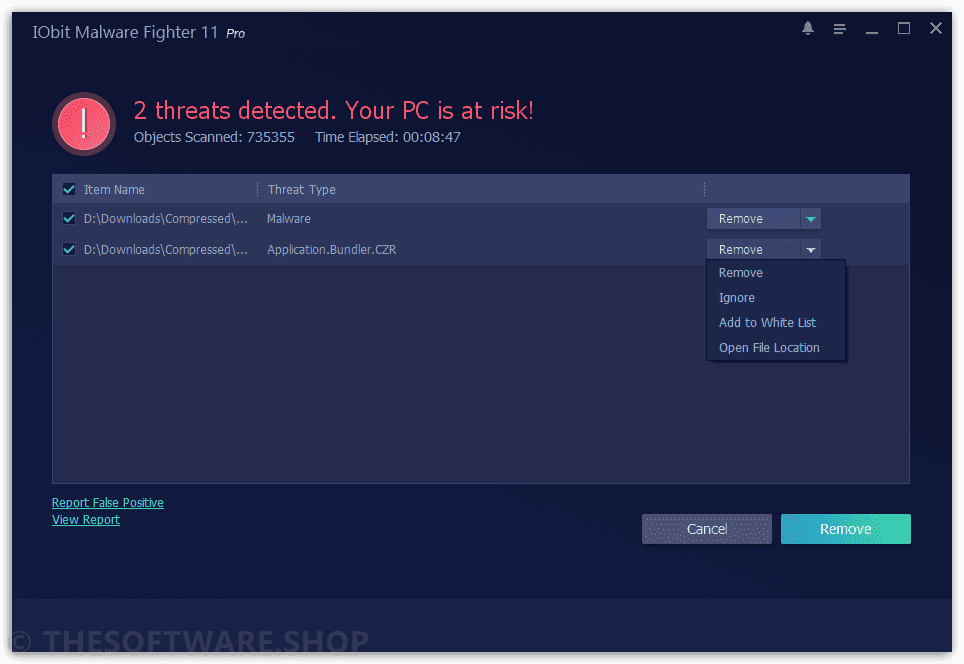This screenshot has width=964, height=664.
Task: Click the Time Elapsed: 00:08:47 text
Action: pyautogui.click(x=388, y=137)
